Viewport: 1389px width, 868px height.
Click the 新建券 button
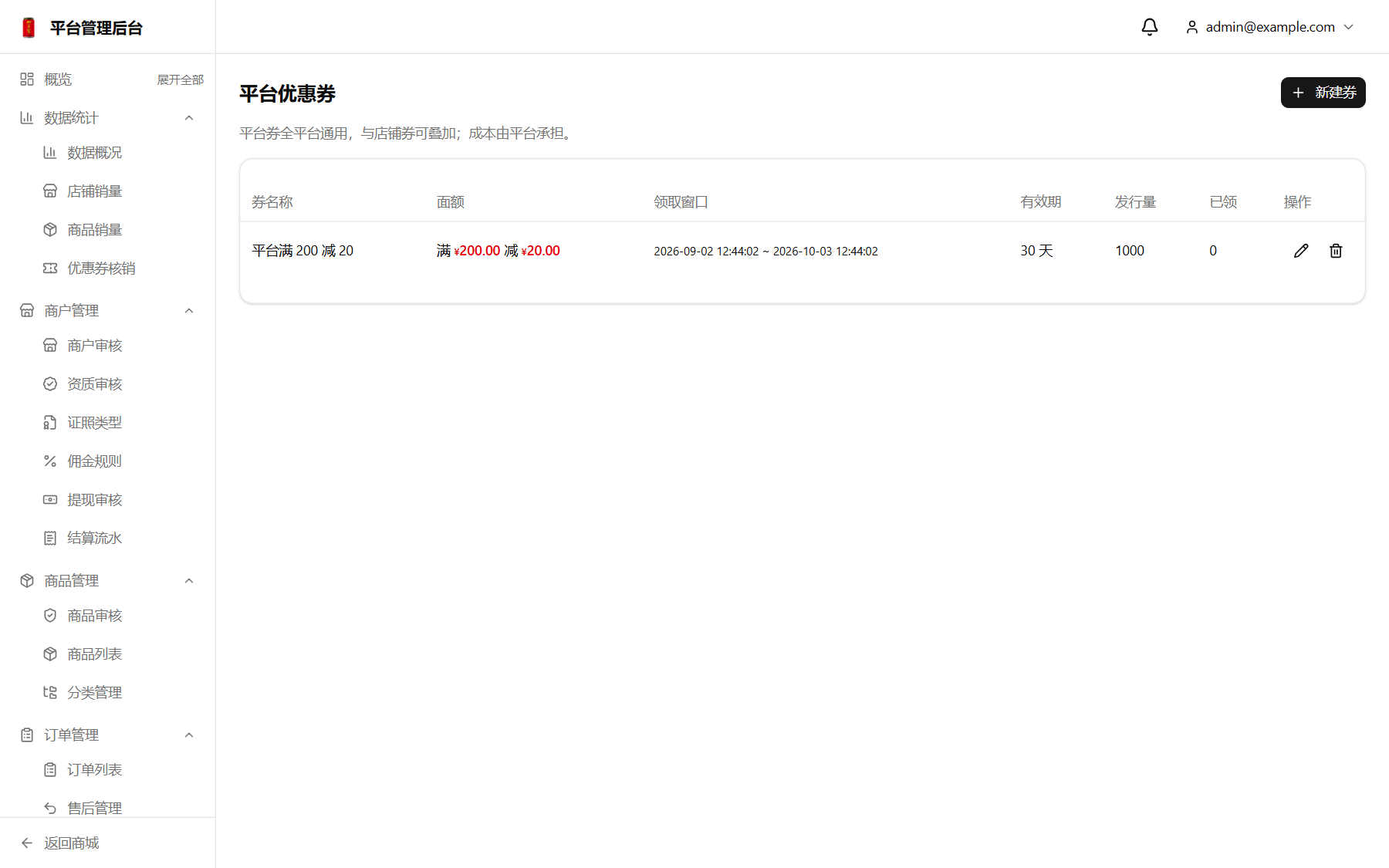point(1323,93)
